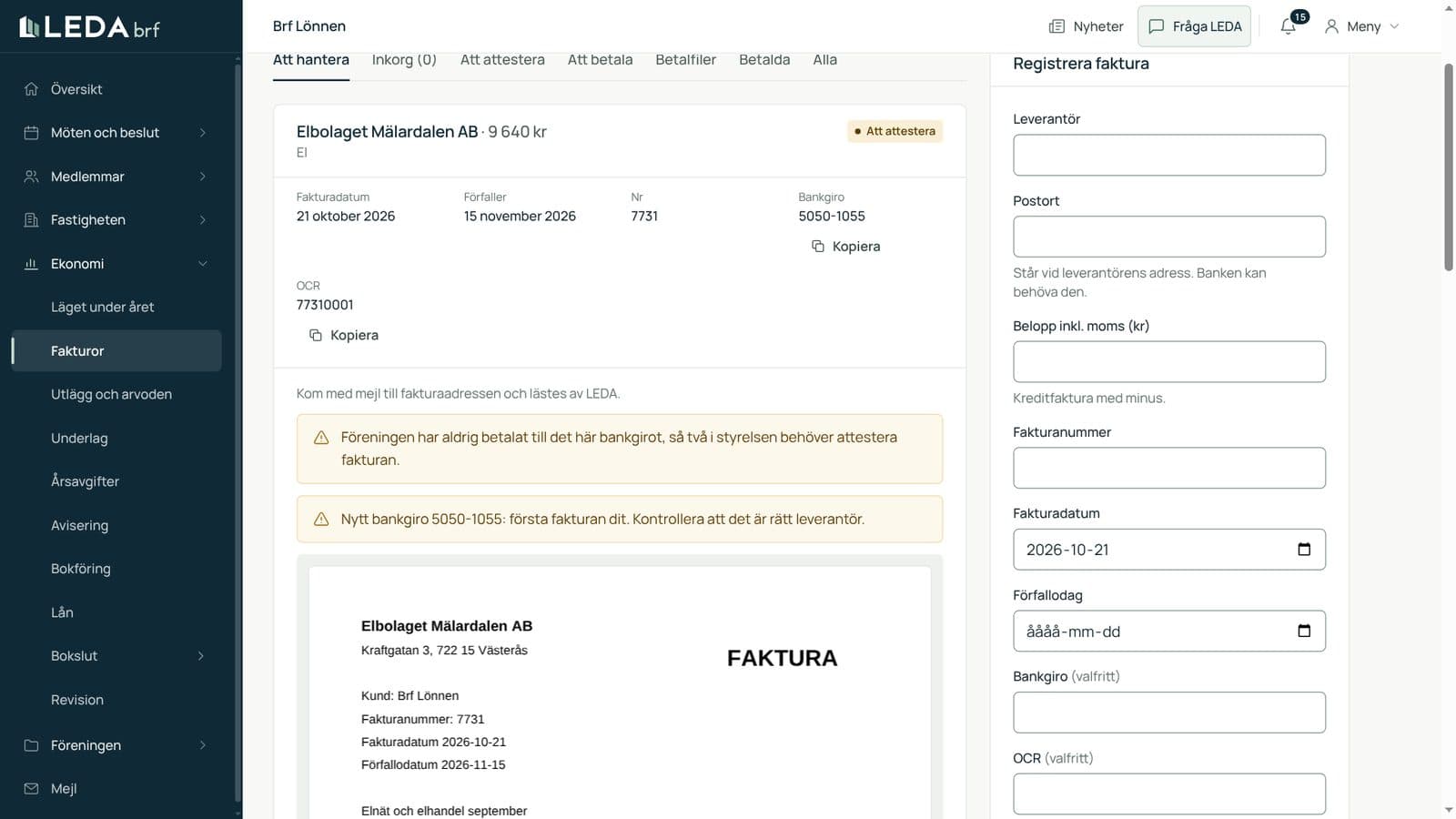The height and width of the screenshot is (819, 1456).
Task: Switch to the Inkorg (0) tab
Action: click(x=404, y=60)
